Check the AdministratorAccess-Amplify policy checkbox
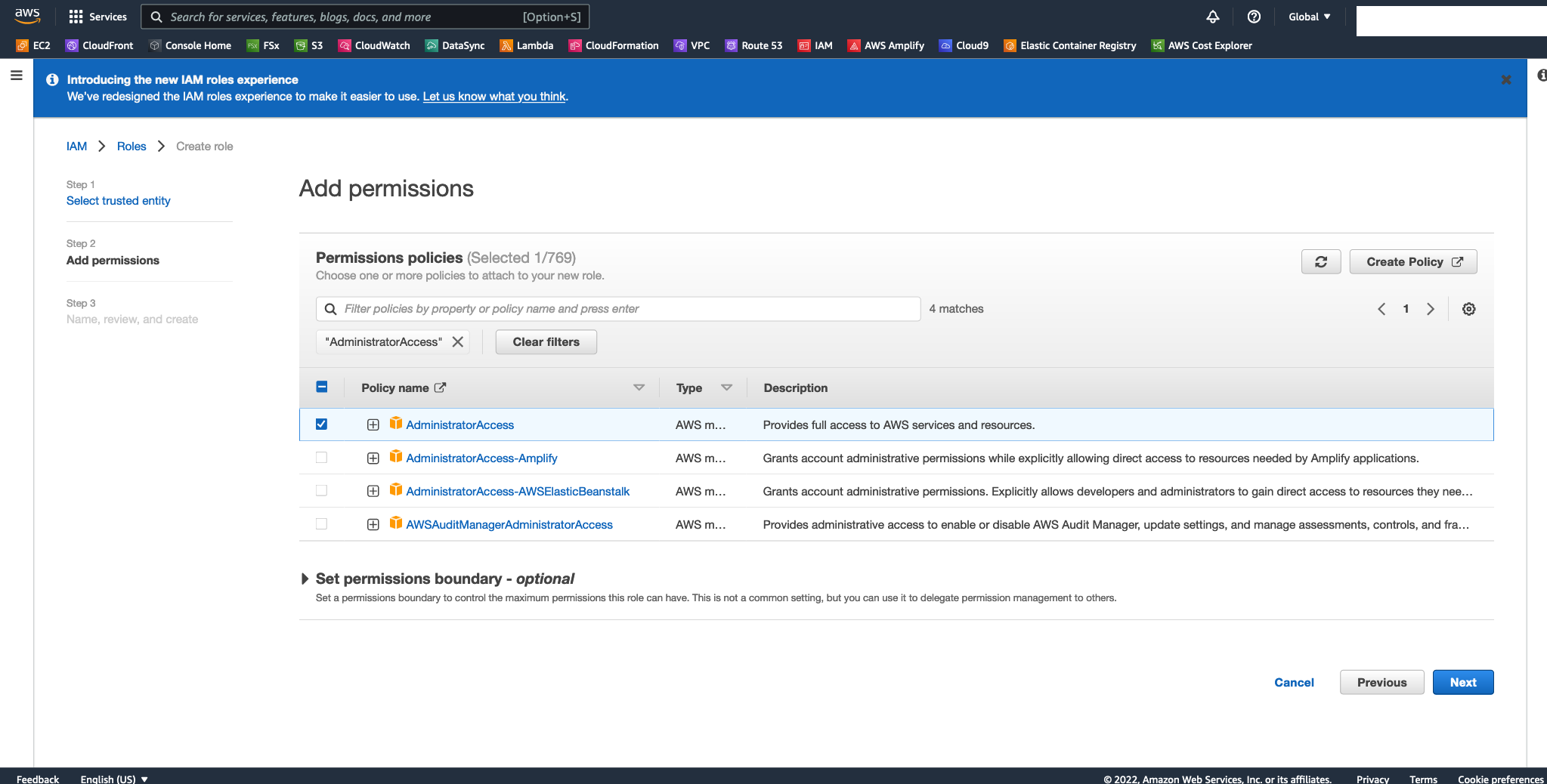The width and height of the screenshot is (1547, 784). pyautogui.click(x=322, y=458)
